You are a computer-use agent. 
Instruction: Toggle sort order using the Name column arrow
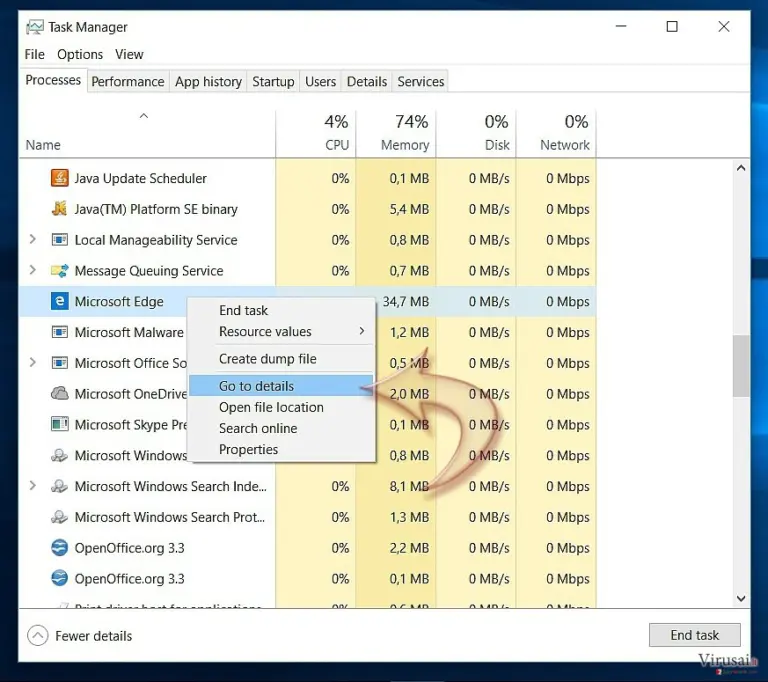(x=144, y=116)
